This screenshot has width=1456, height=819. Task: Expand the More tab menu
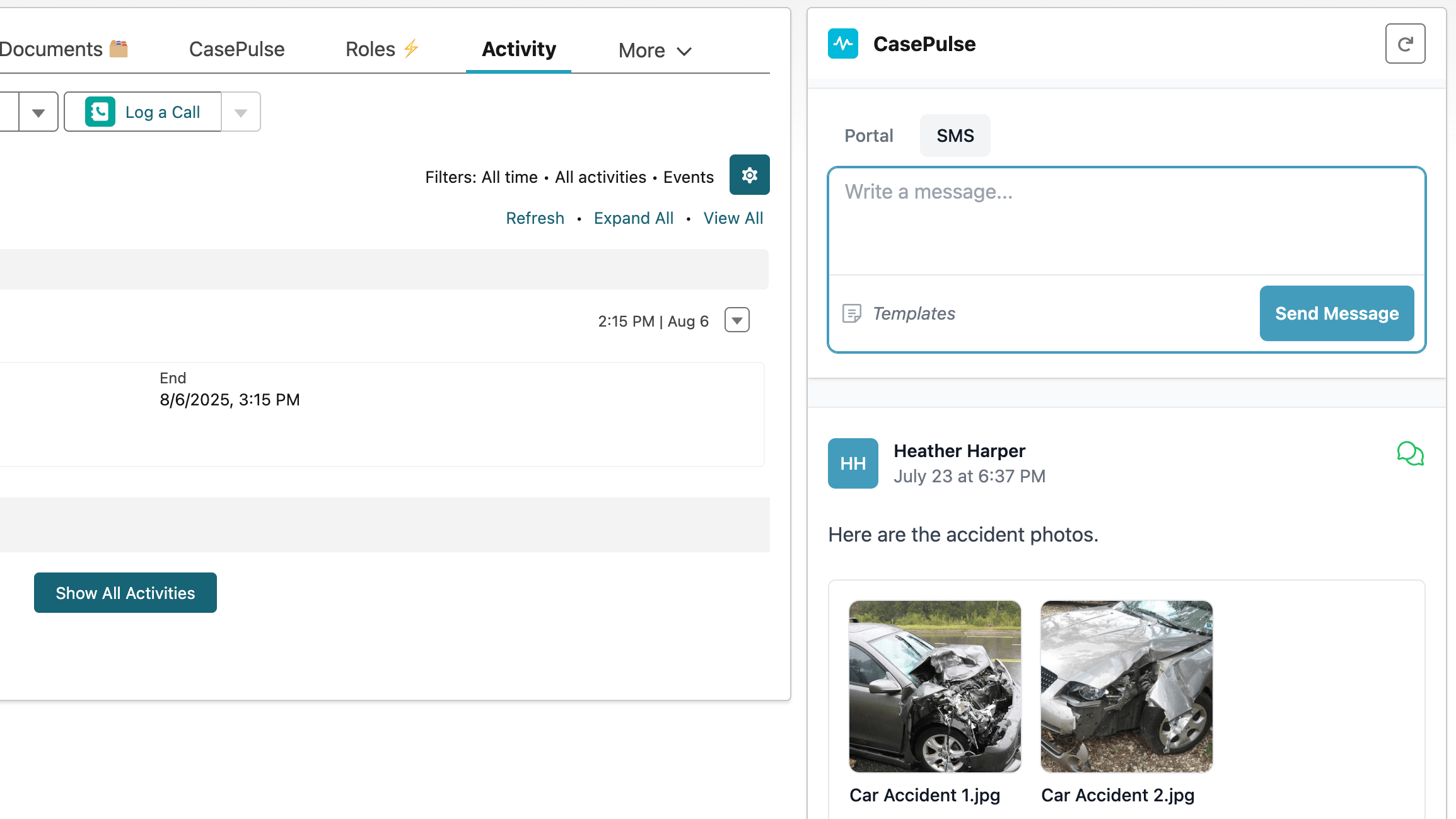655,50
